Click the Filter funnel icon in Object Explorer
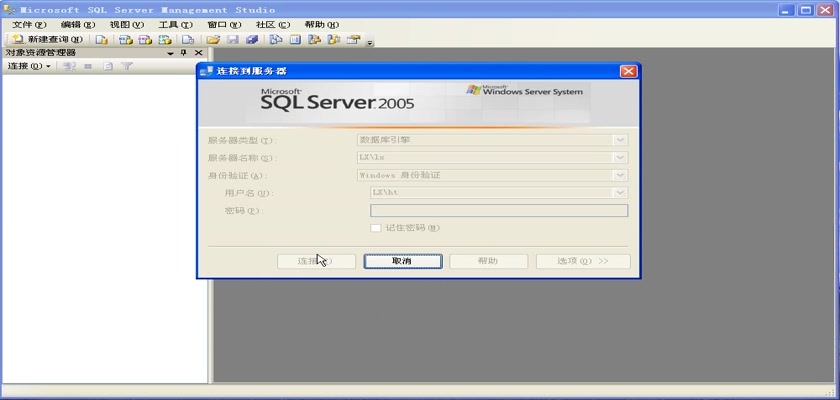840x400 pixels. click(x=126, y=66)
